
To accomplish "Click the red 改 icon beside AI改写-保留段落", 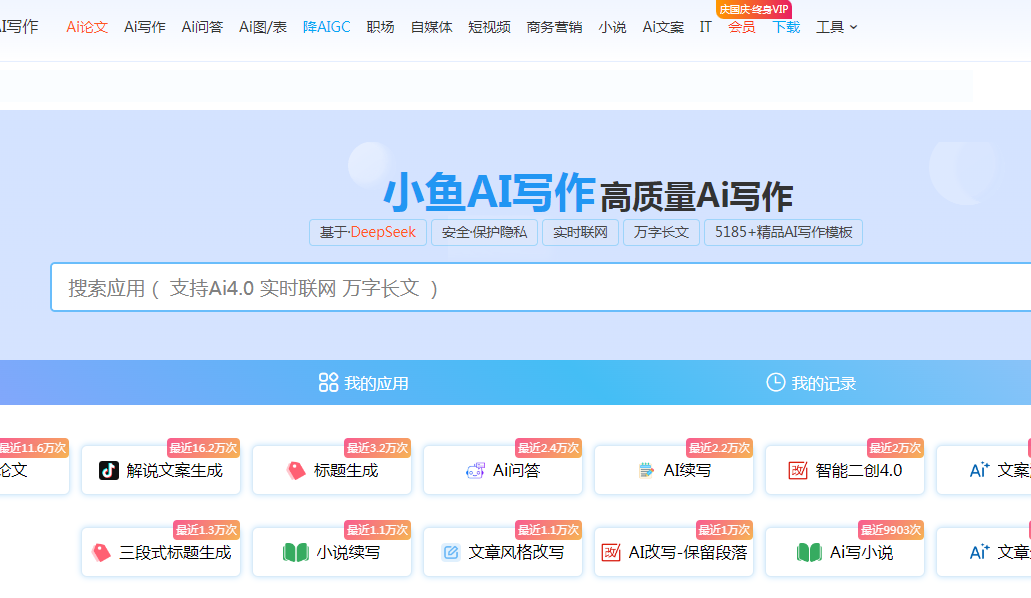I will coord(611,553).
